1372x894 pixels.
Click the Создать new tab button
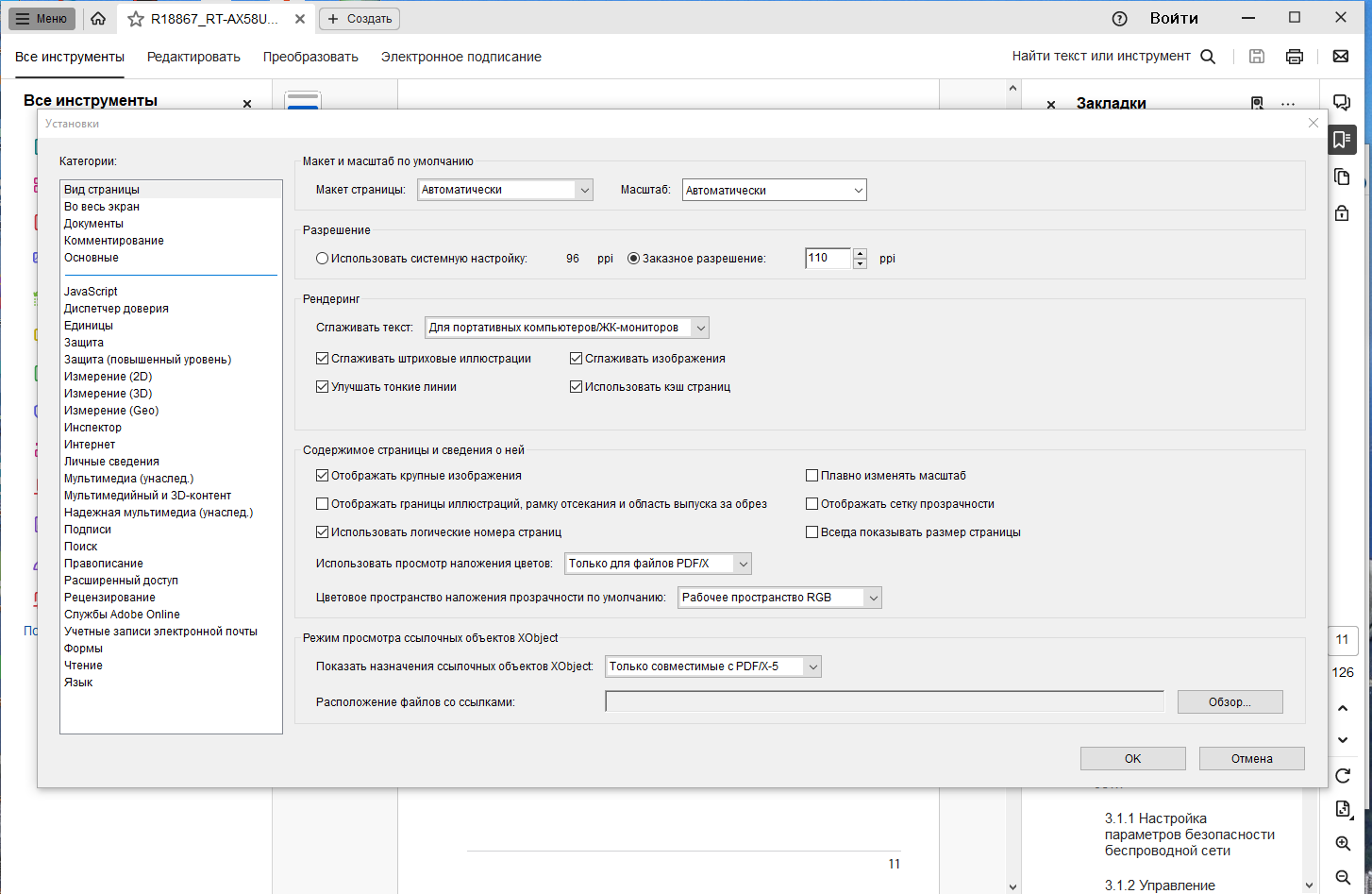[360, 19]
